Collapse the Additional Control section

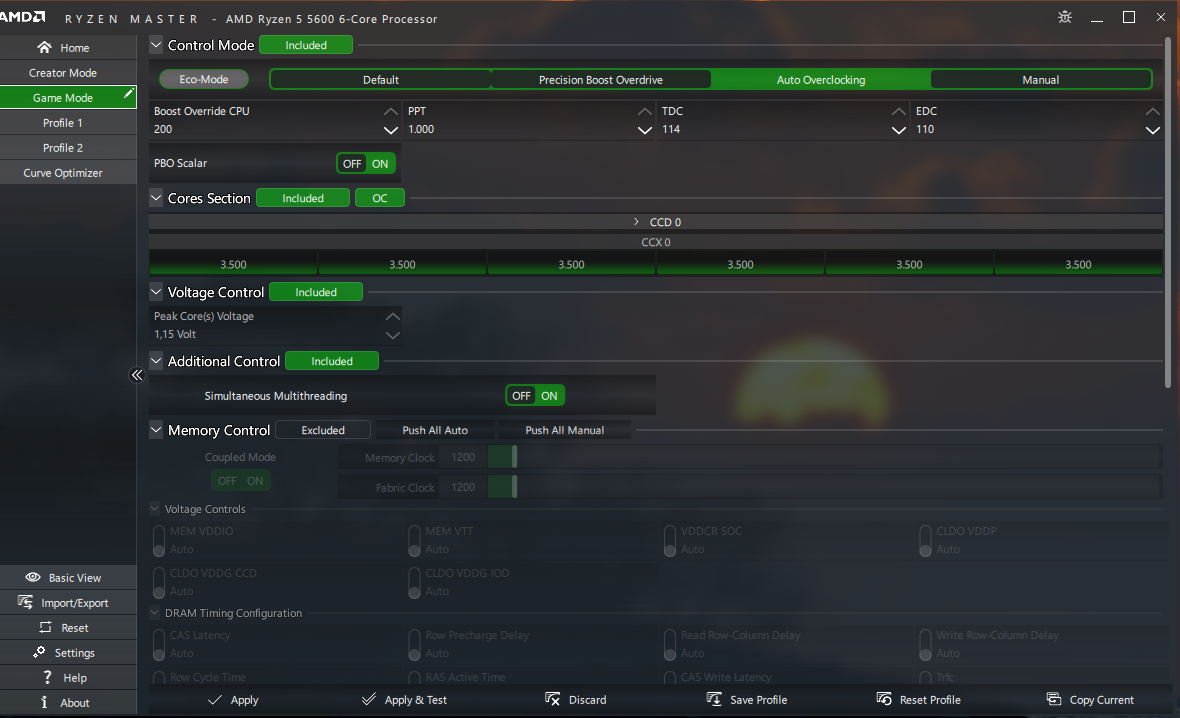[156, 361]
